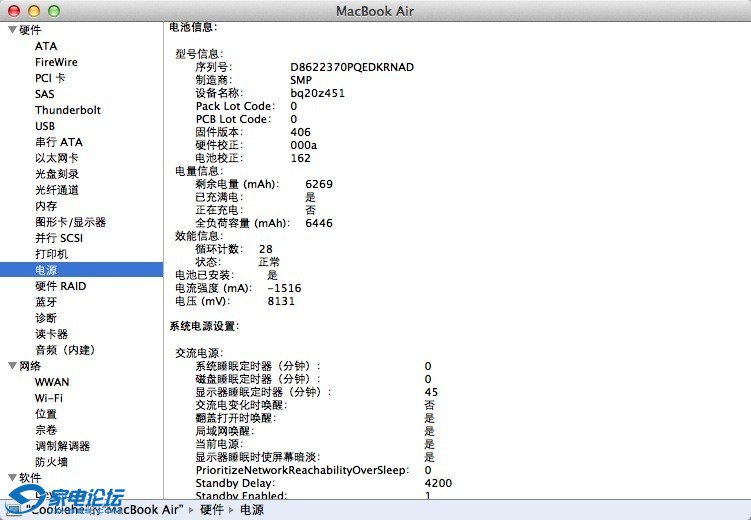Select 并行 SCSI in the sidebar

pyautogui.click(x=59, y=238)
